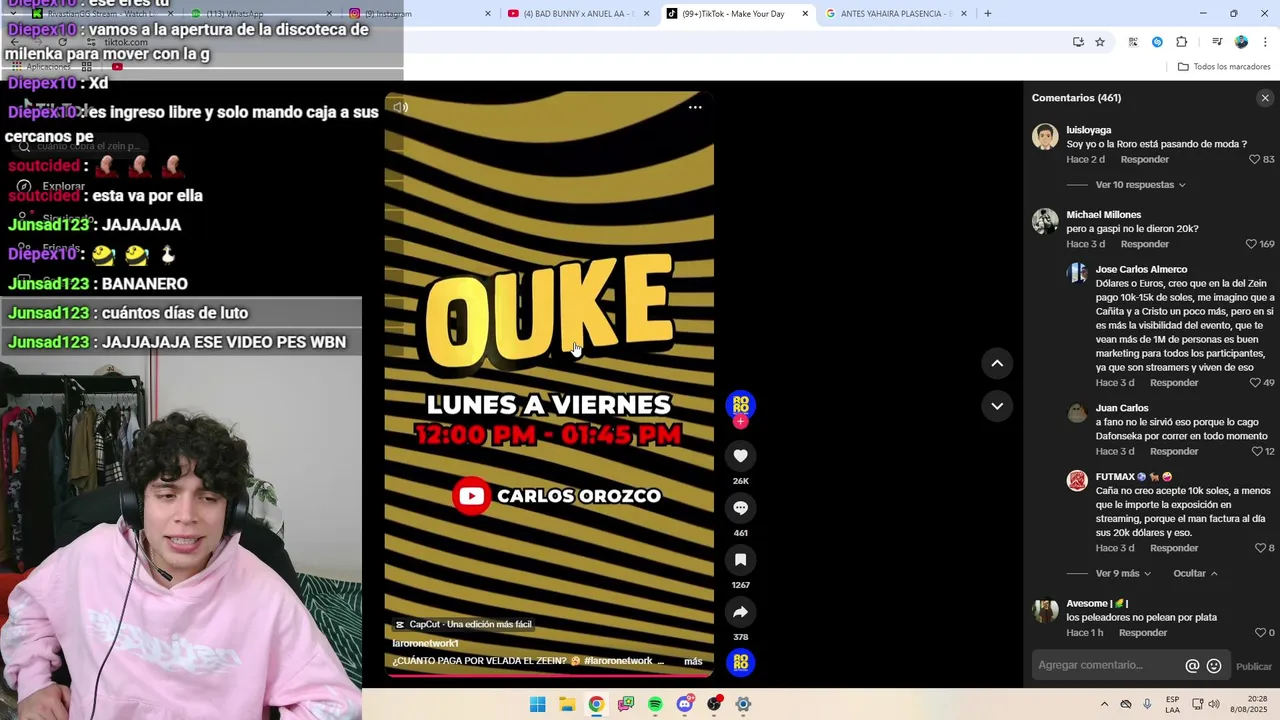
Task: Reply to luisloyaga's comment
Action: coord(1145,160)
